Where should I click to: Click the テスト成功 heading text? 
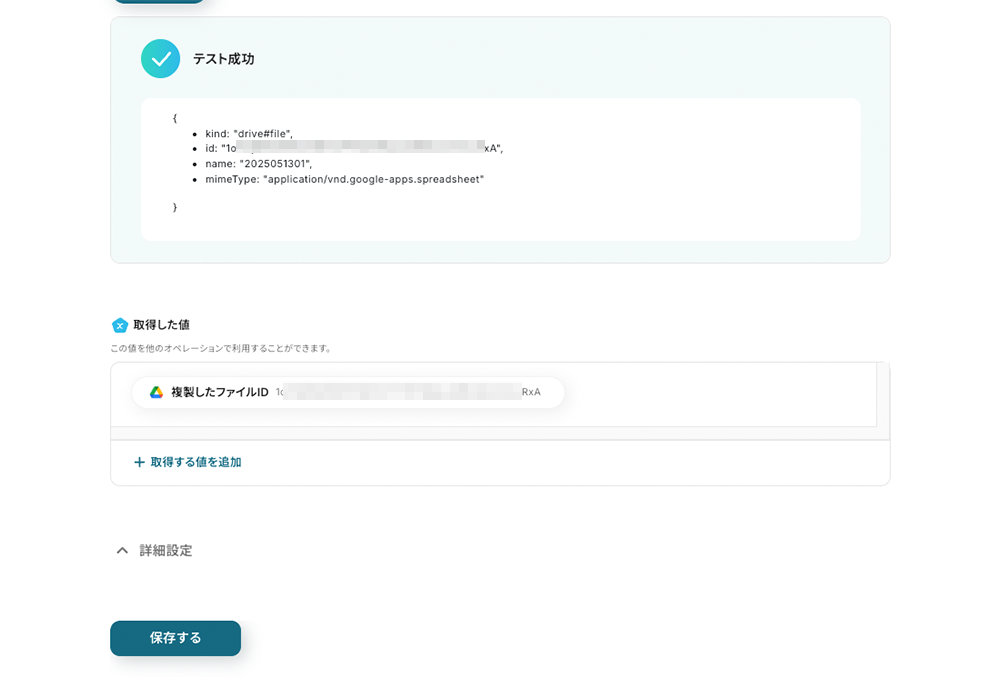224,59
